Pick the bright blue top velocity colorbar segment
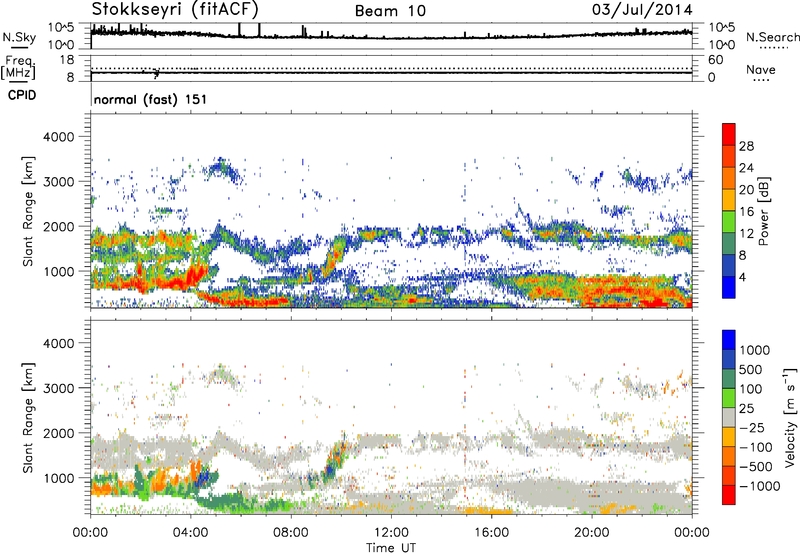 729,340
